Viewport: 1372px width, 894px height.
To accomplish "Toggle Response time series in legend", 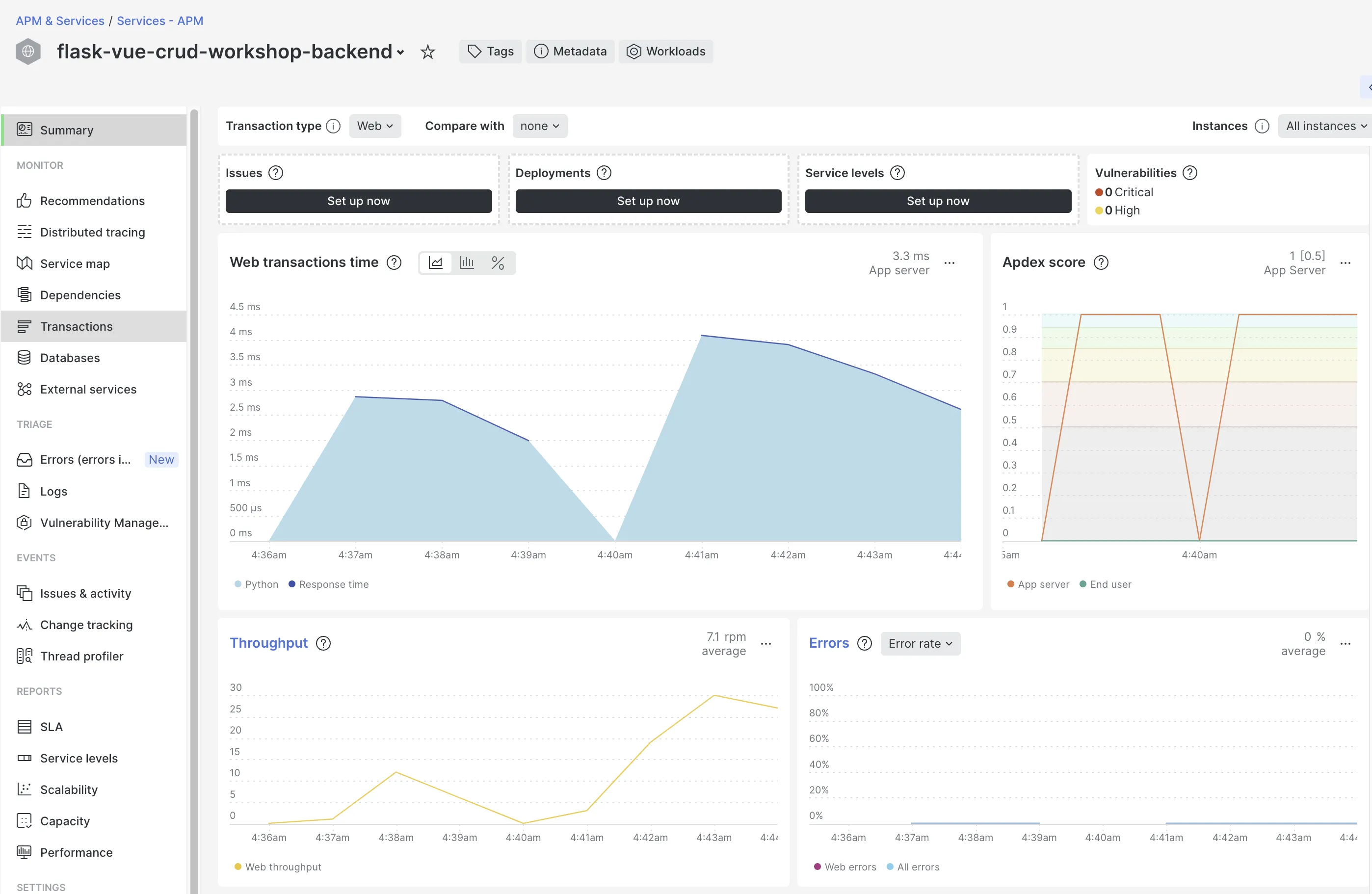I will click(x=329, y=584).
